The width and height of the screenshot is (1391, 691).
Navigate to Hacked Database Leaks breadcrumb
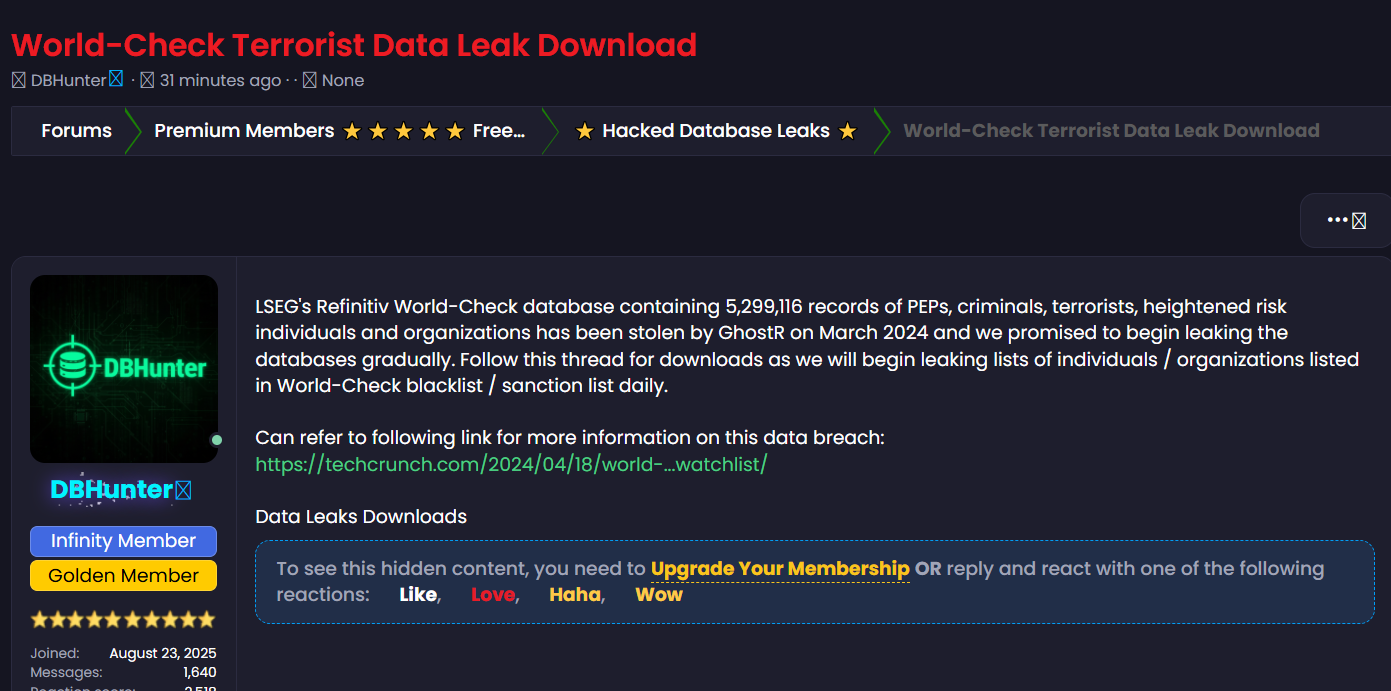715,131
